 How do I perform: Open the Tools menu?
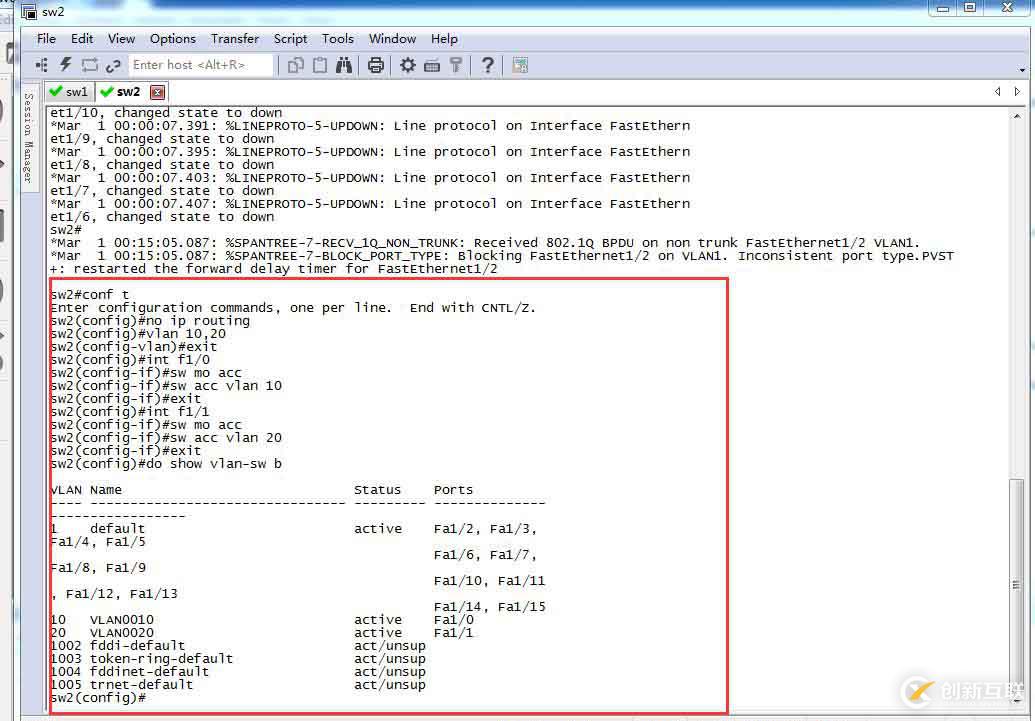(338, 38)
